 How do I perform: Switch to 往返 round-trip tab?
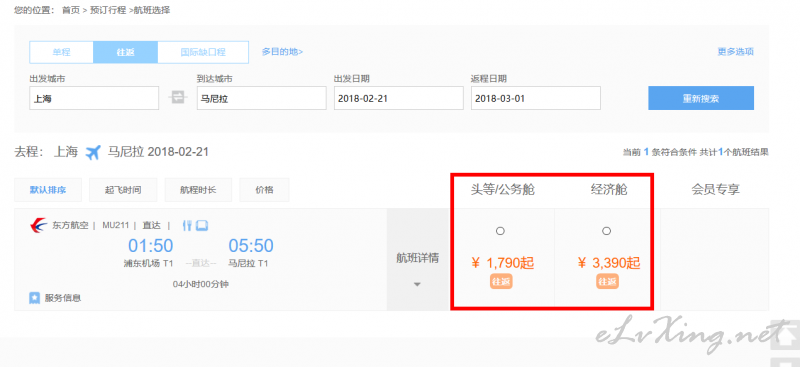(126, 52)
